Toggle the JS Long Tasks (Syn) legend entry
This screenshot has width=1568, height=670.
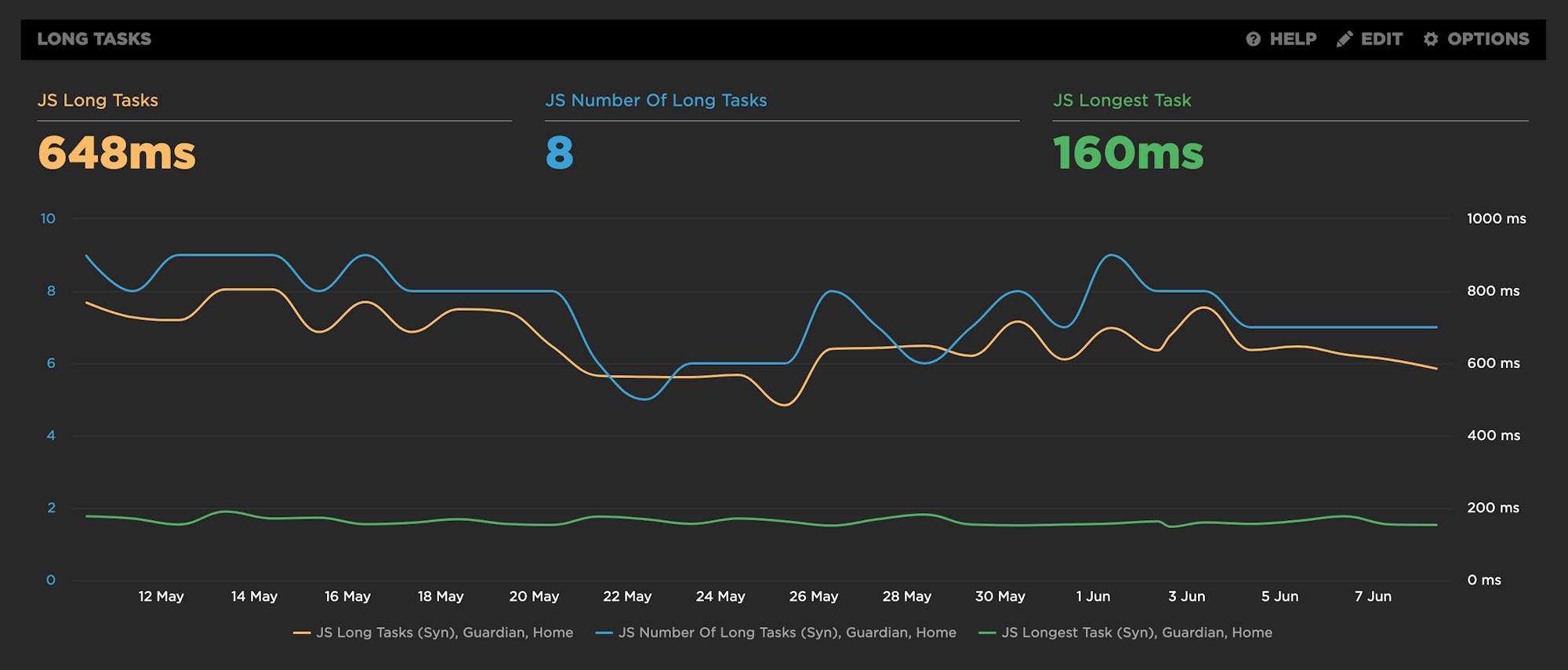coord(444,632)
